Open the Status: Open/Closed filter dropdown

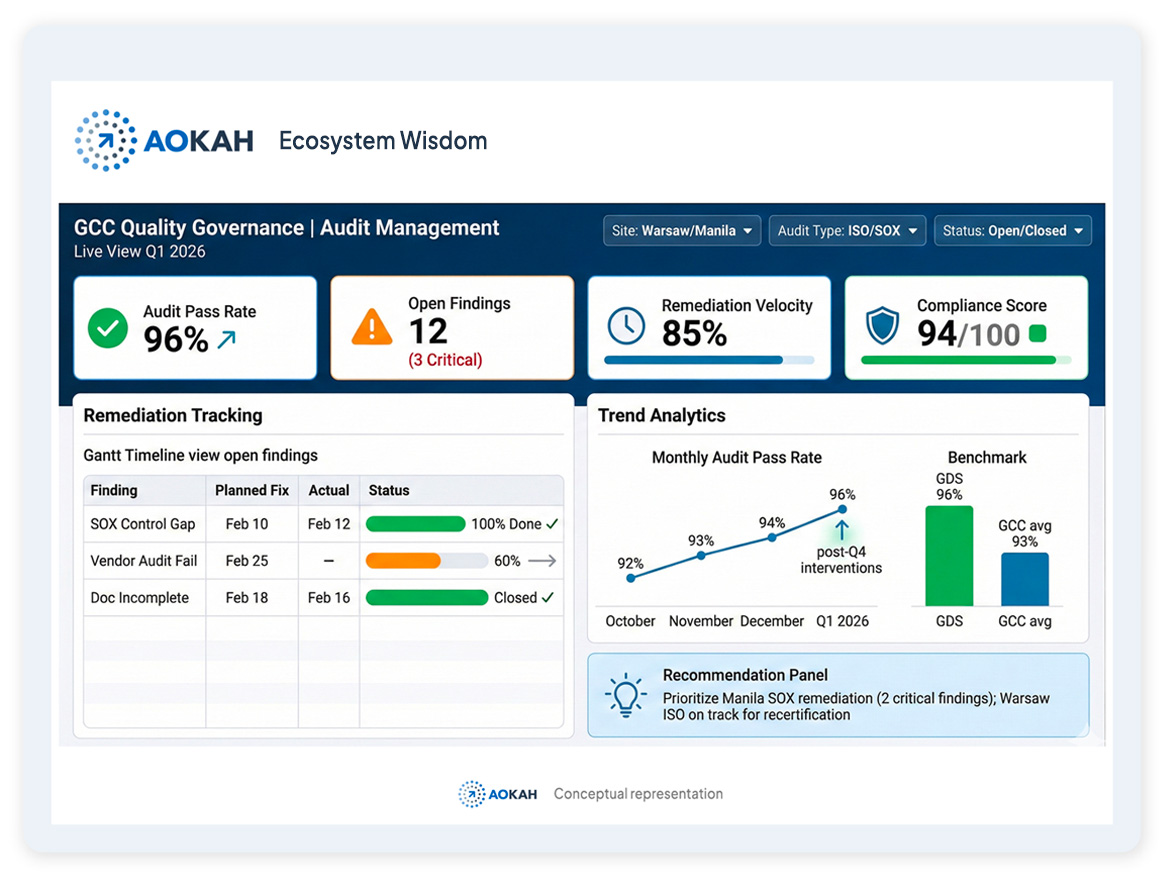pos(1012,231)
